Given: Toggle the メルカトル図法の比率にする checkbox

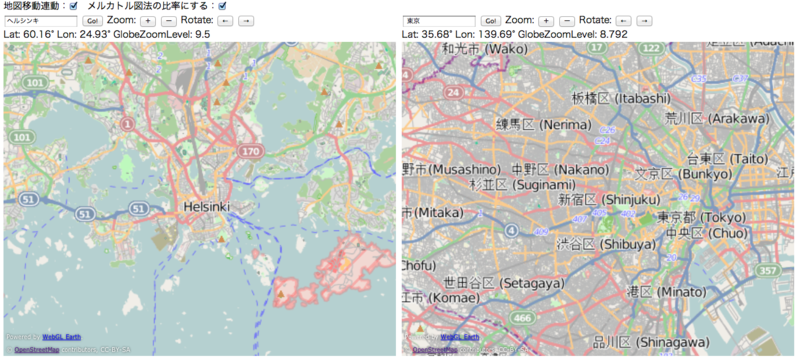Looking at the screenshot, I should tap(222, 6).
